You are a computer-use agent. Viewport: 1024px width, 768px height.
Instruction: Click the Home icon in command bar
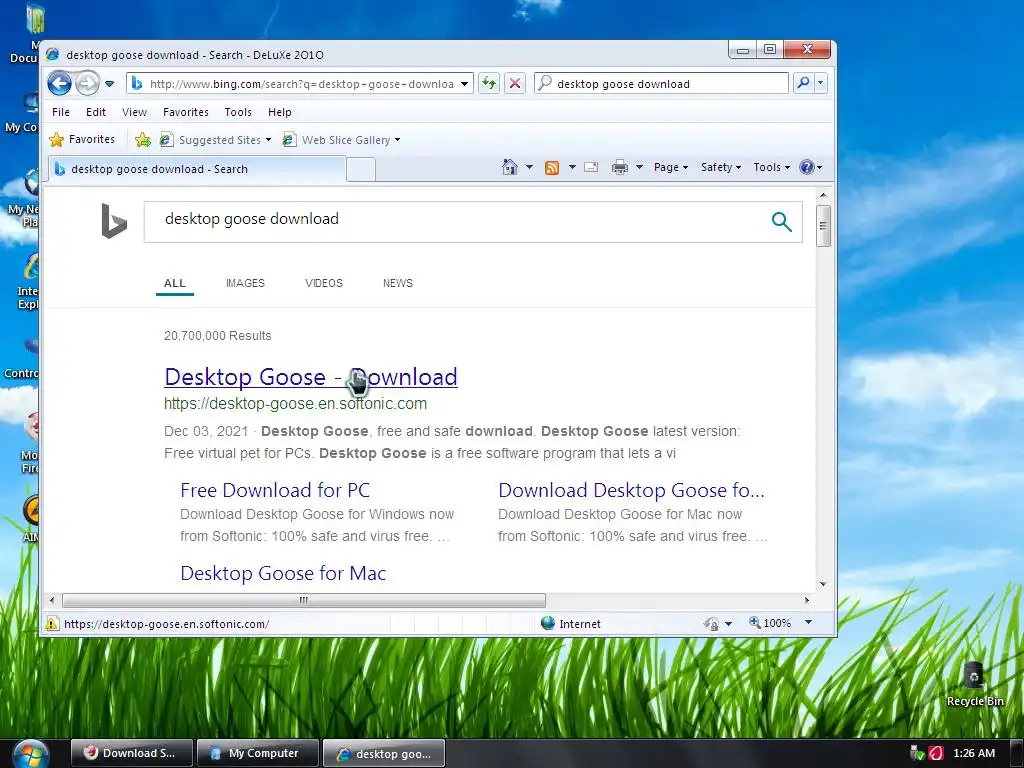(x=509, y=167)
